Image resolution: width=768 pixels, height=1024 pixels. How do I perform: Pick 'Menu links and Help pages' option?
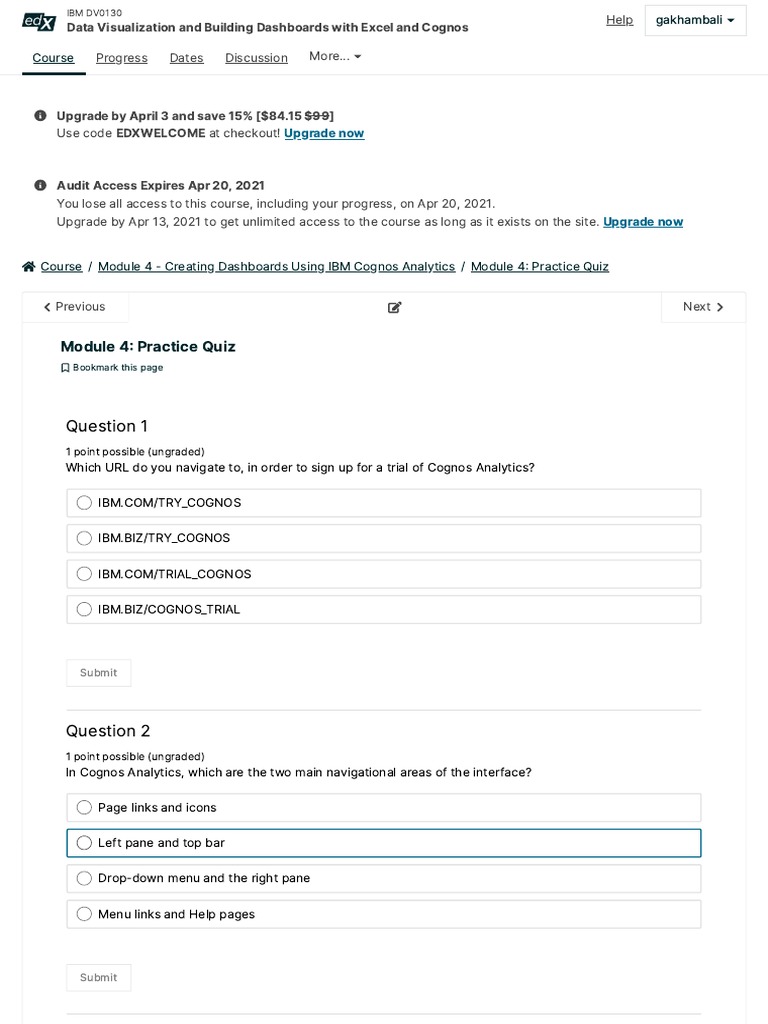pos(84,914)
